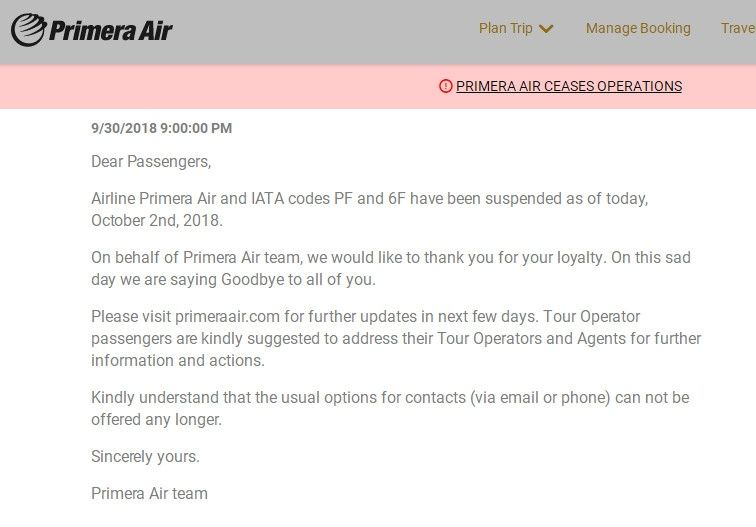Click the Primera Air wordmark text
This screenshot has height=527, width=756.
pos(110,31)
